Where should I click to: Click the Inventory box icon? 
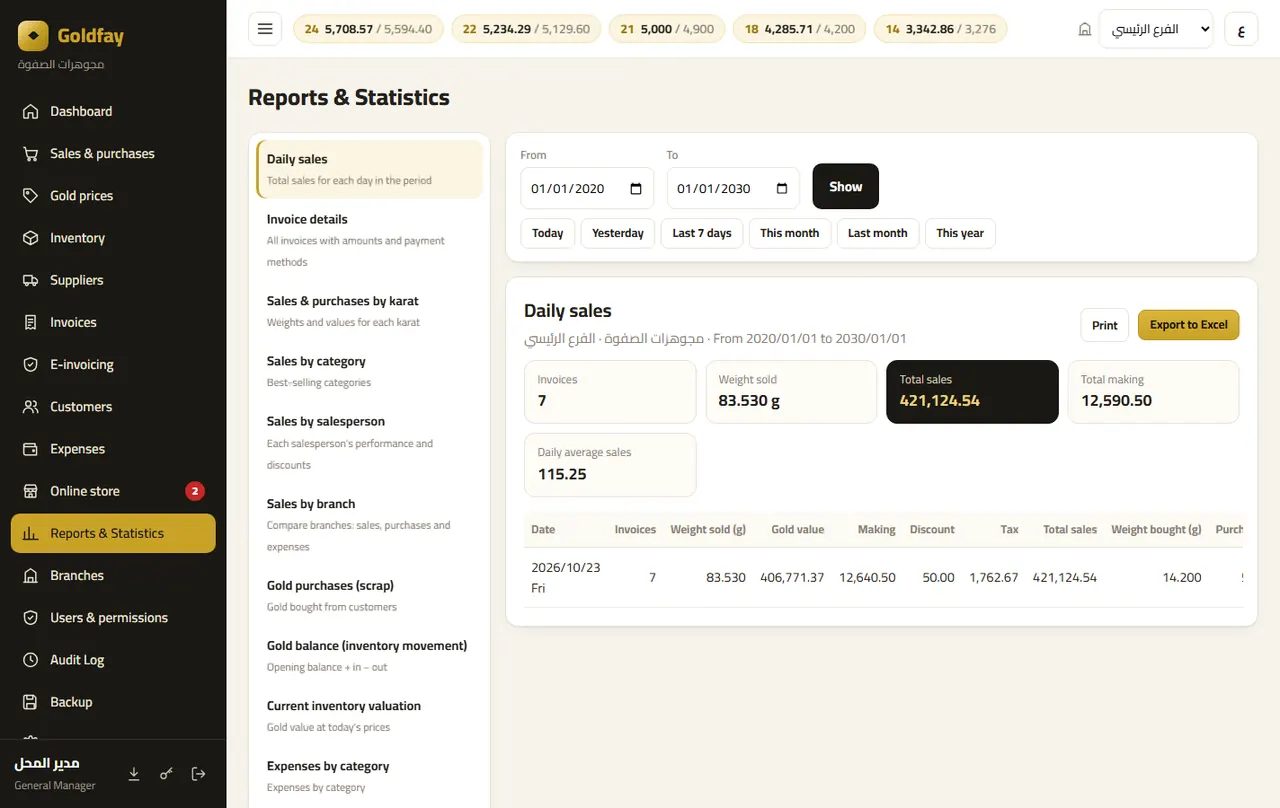[x=31, y=238]
